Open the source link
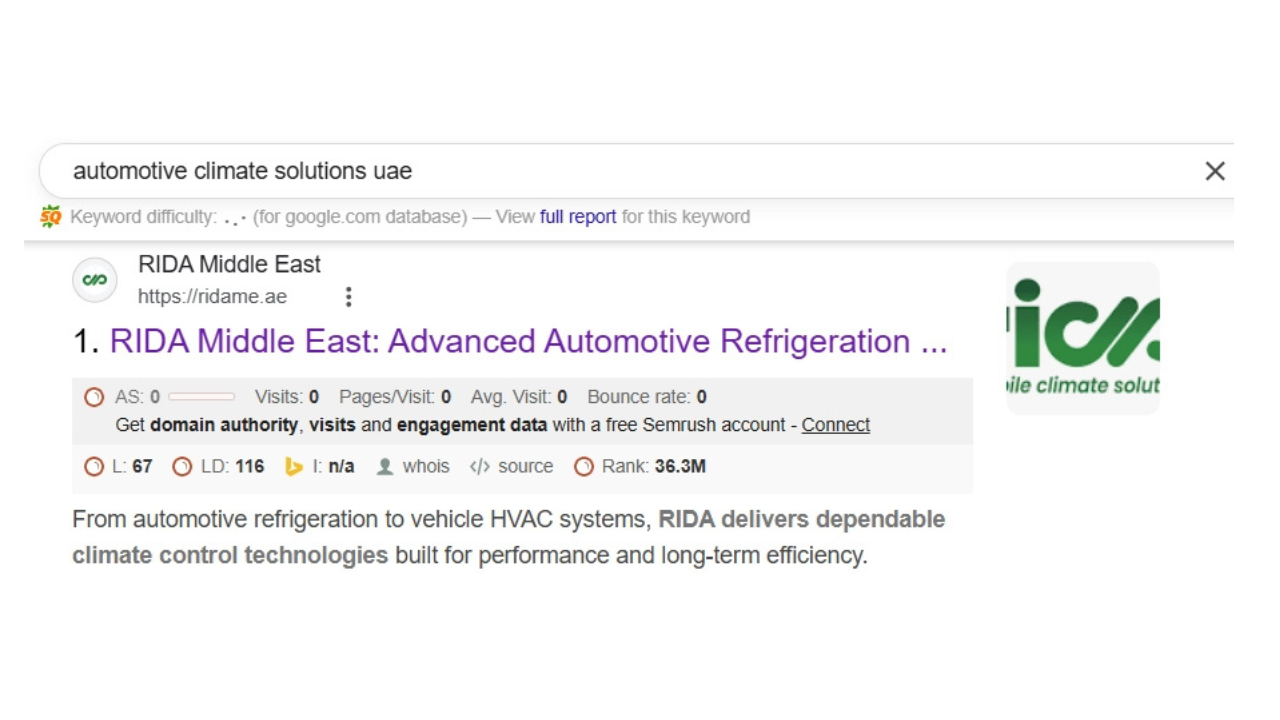 point(526,467)
